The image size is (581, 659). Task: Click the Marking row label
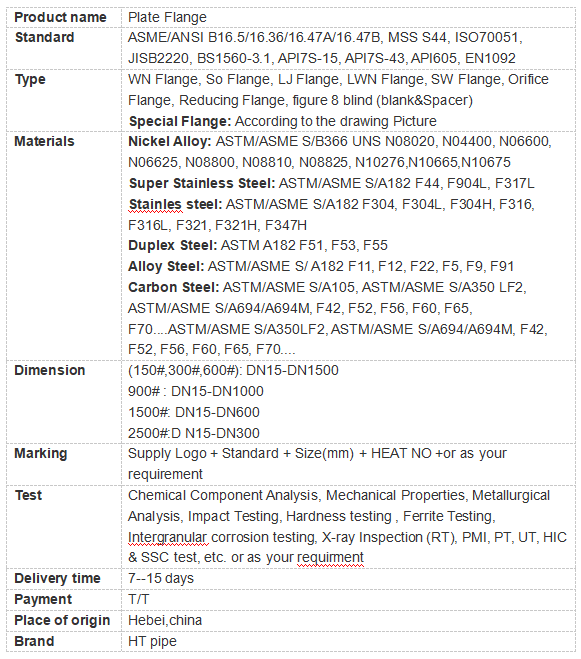click(41, 454)
